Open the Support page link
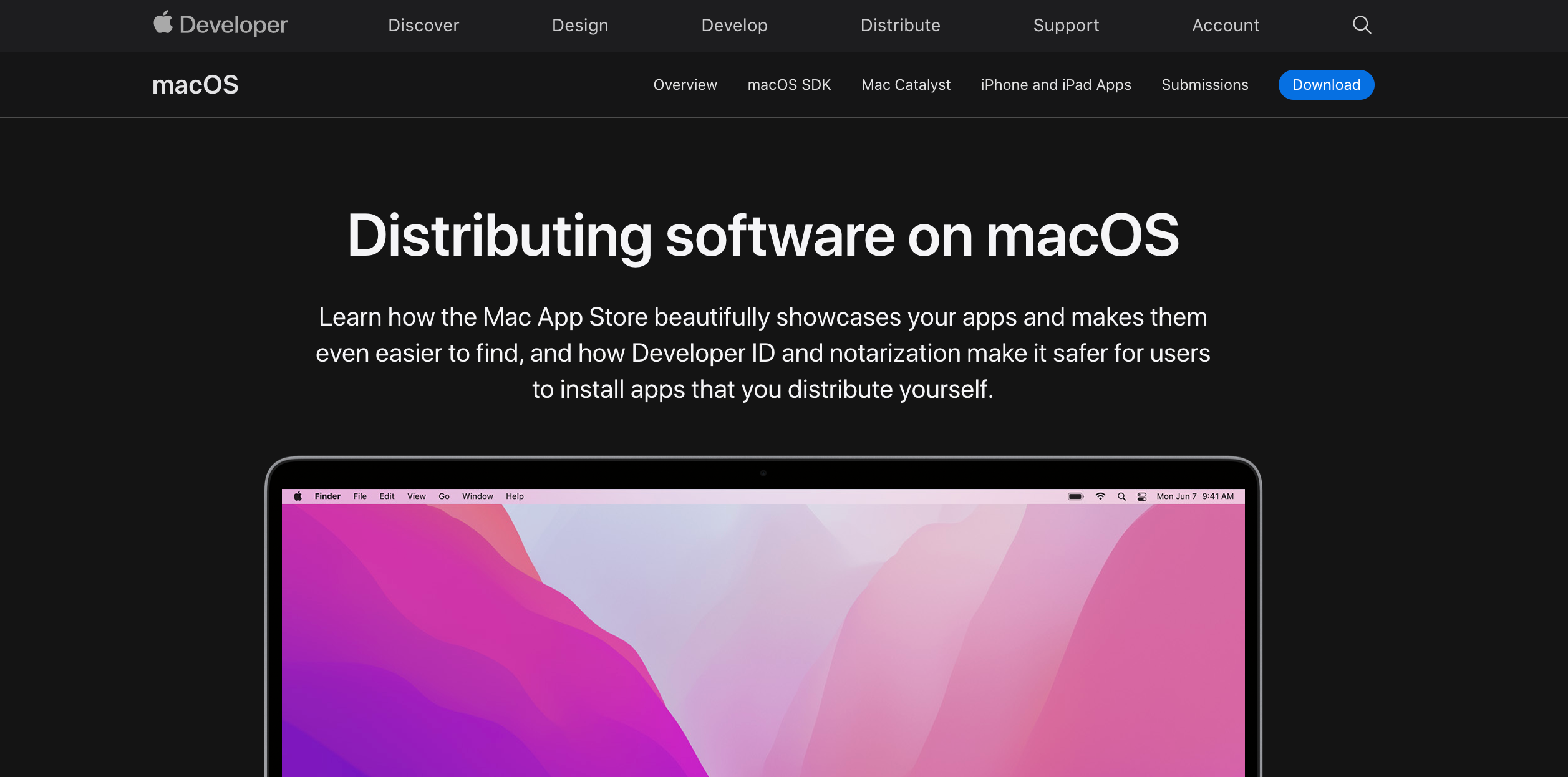The width and height of the screenshot is (1568, 777). coord(1066,25)
